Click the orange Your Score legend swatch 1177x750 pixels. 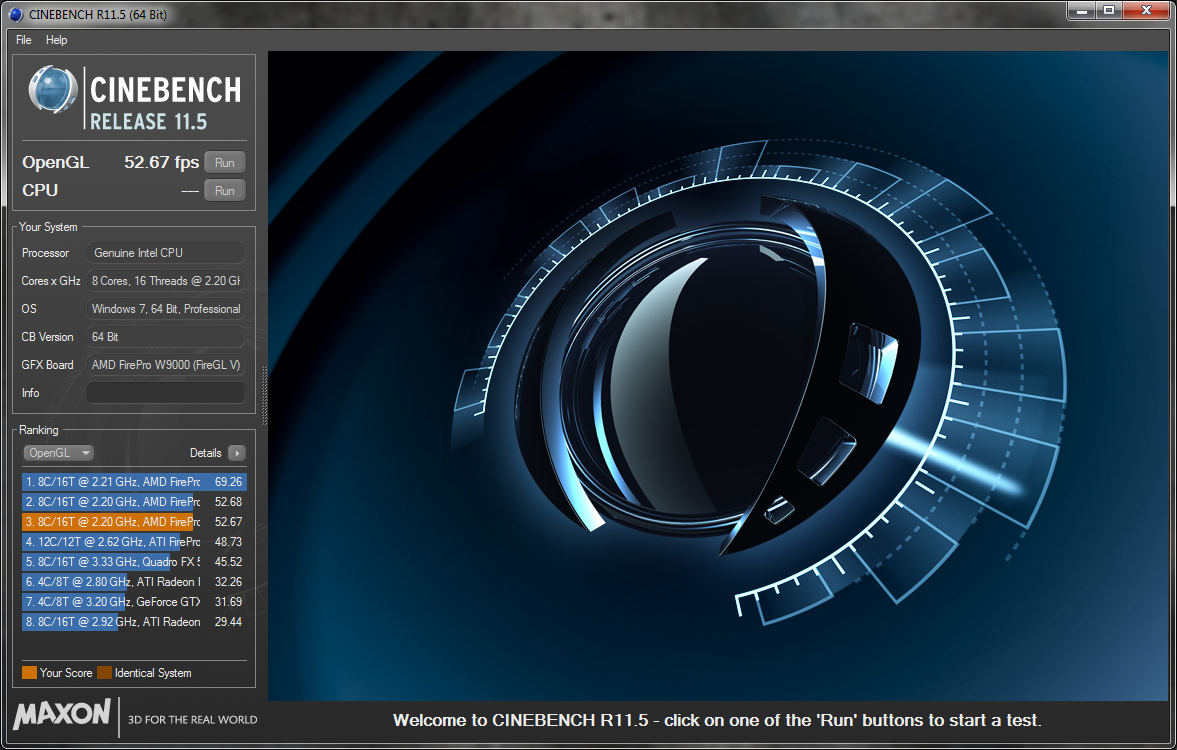point(29,673)
